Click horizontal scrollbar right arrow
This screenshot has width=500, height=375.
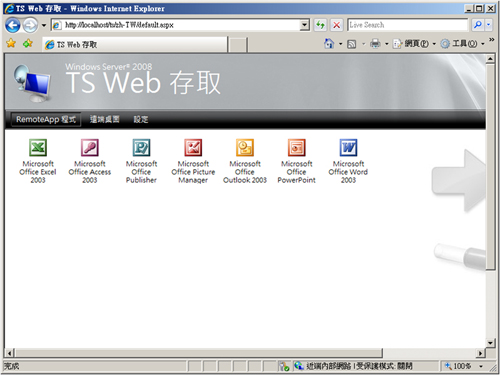pyautogui.click(x=480, y=353)
